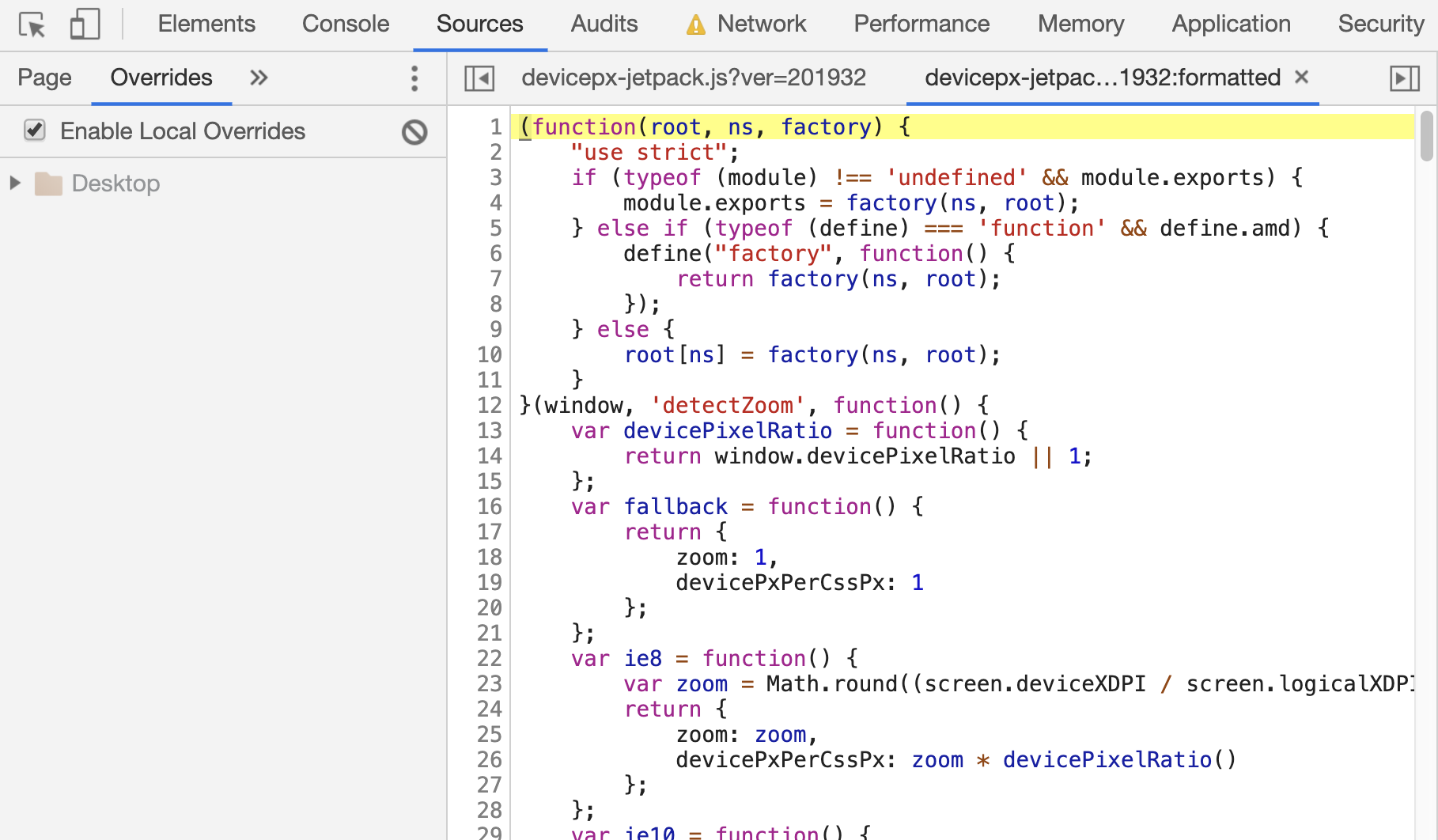Toggle the device toolbar icon
Image resolution: width=1438 pixels, height=840 pixels.
85,25
